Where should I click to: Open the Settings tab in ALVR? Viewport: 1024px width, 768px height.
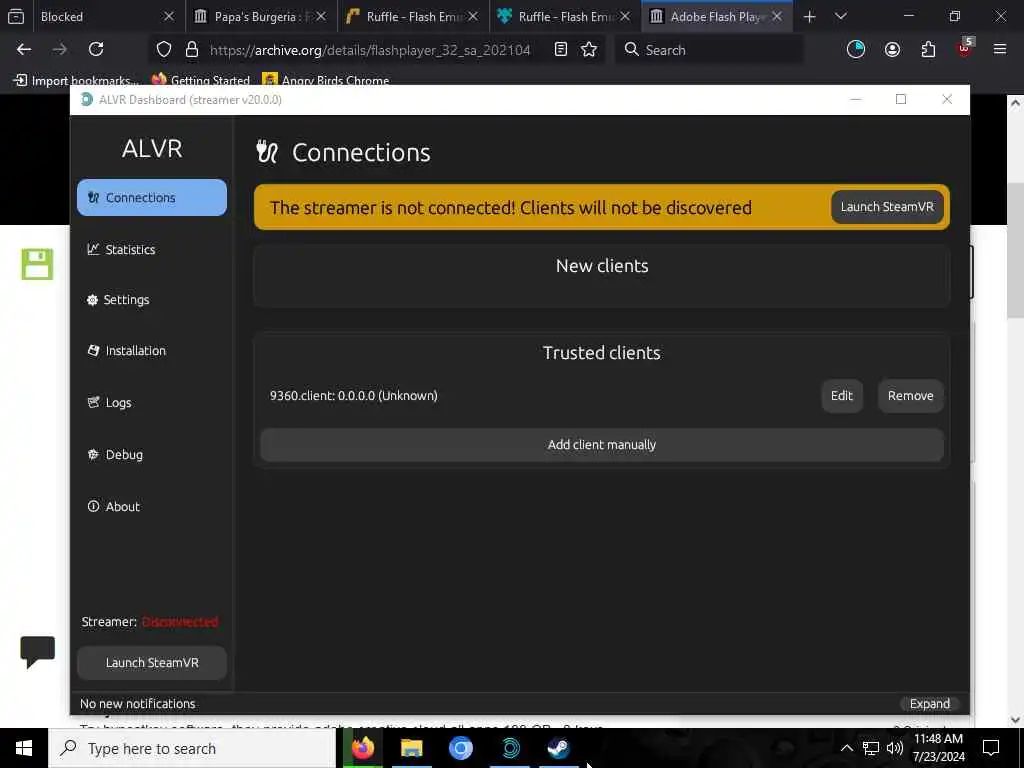(x=152, y=300)
